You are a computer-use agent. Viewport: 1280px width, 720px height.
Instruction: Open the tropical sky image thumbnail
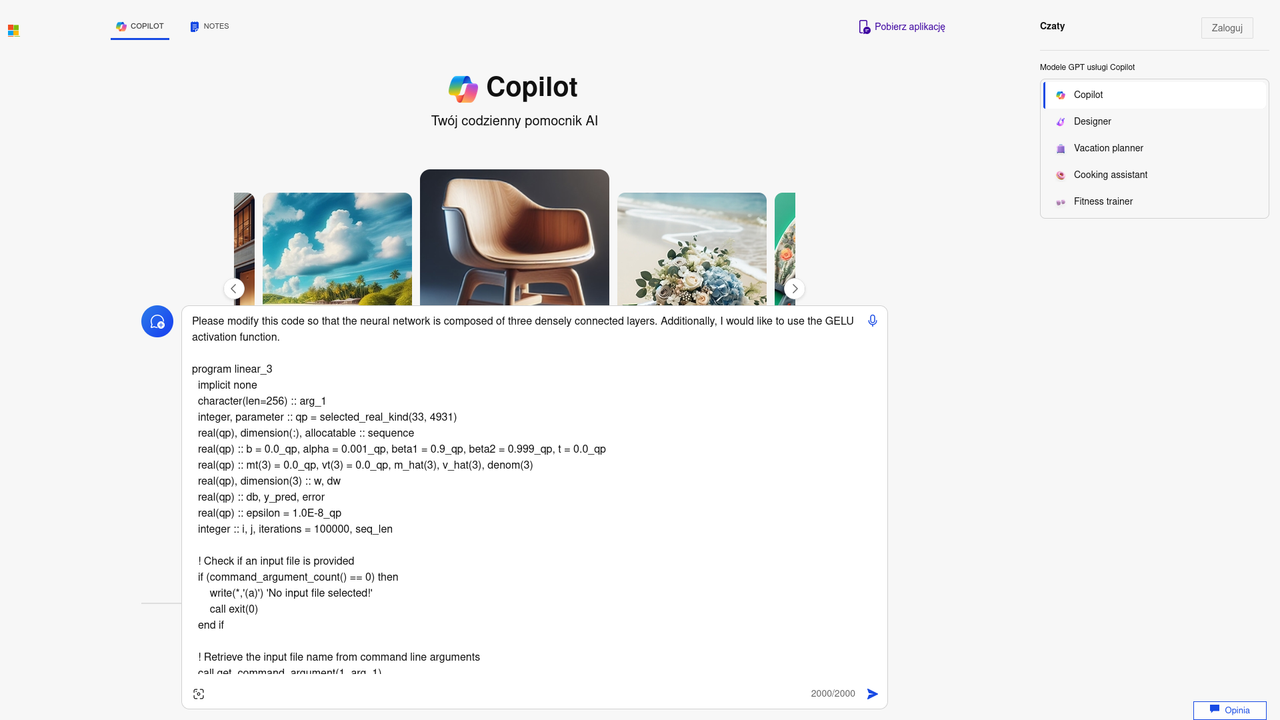coord(337,248)
